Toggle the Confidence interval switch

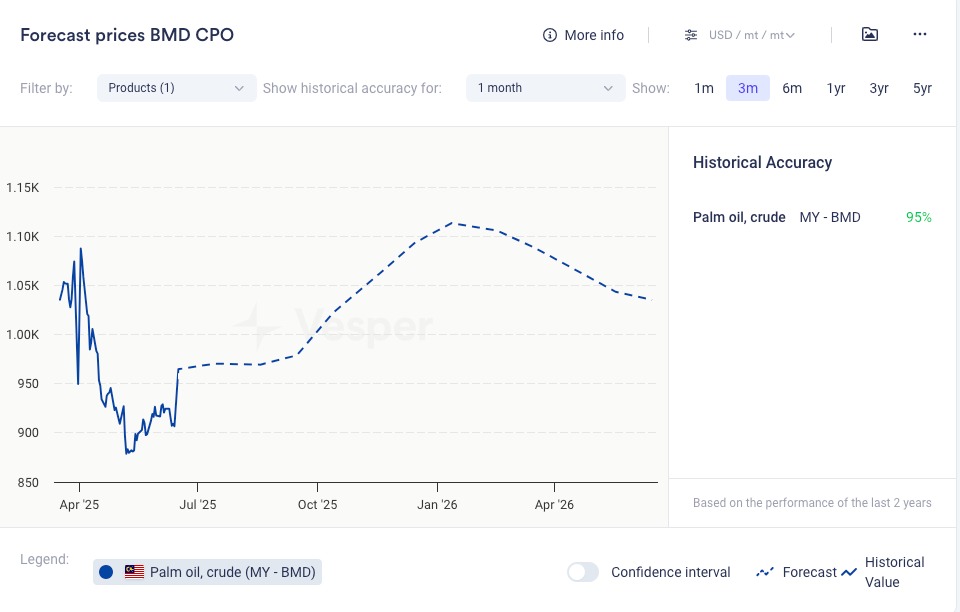point(583,572)
